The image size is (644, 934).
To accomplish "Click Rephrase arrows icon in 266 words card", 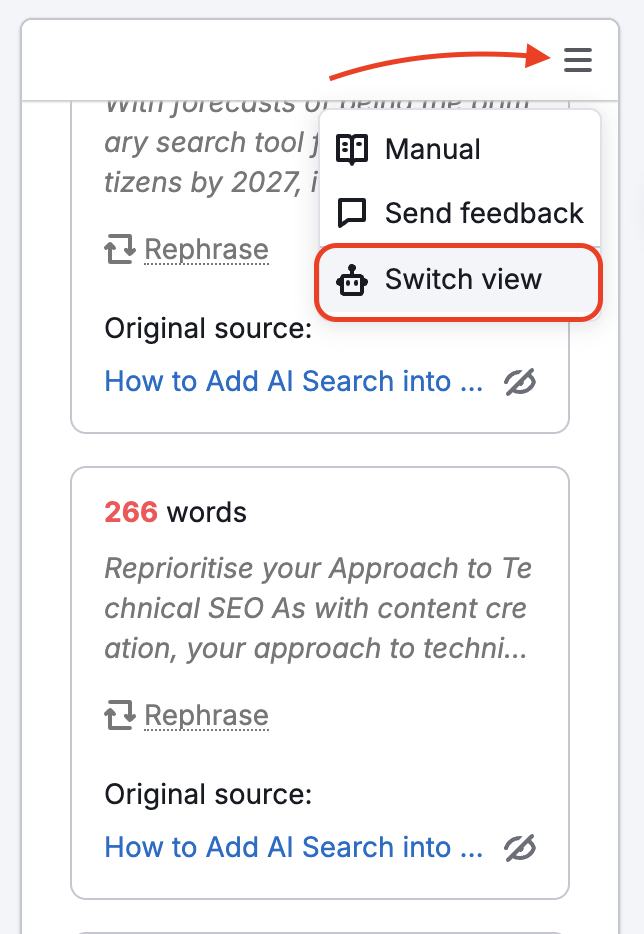I will pyautogui.click(x=120, y=715).
